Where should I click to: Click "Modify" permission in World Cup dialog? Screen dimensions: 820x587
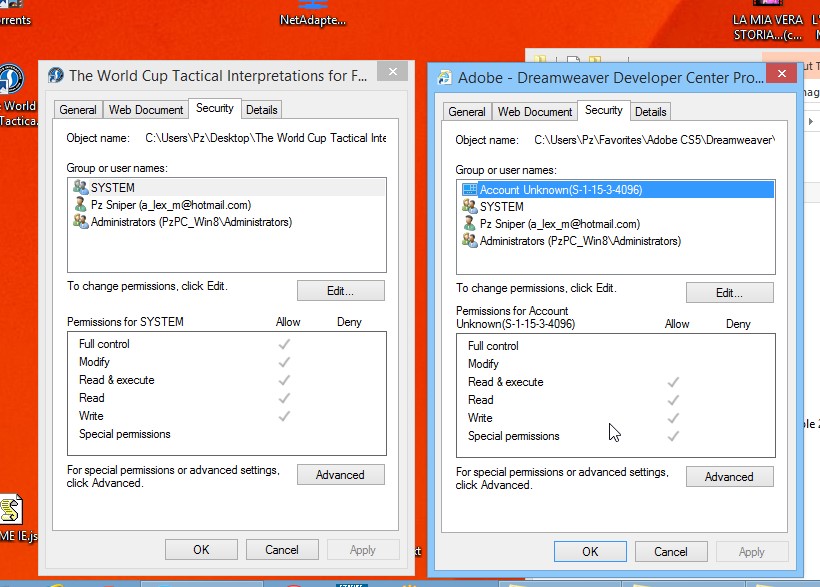click(94, 362)
